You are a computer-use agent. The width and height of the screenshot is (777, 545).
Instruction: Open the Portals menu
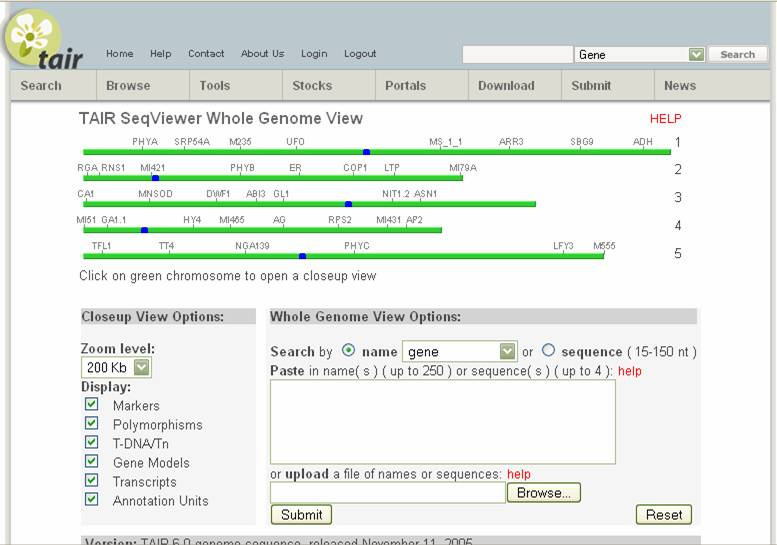(405, 86)
